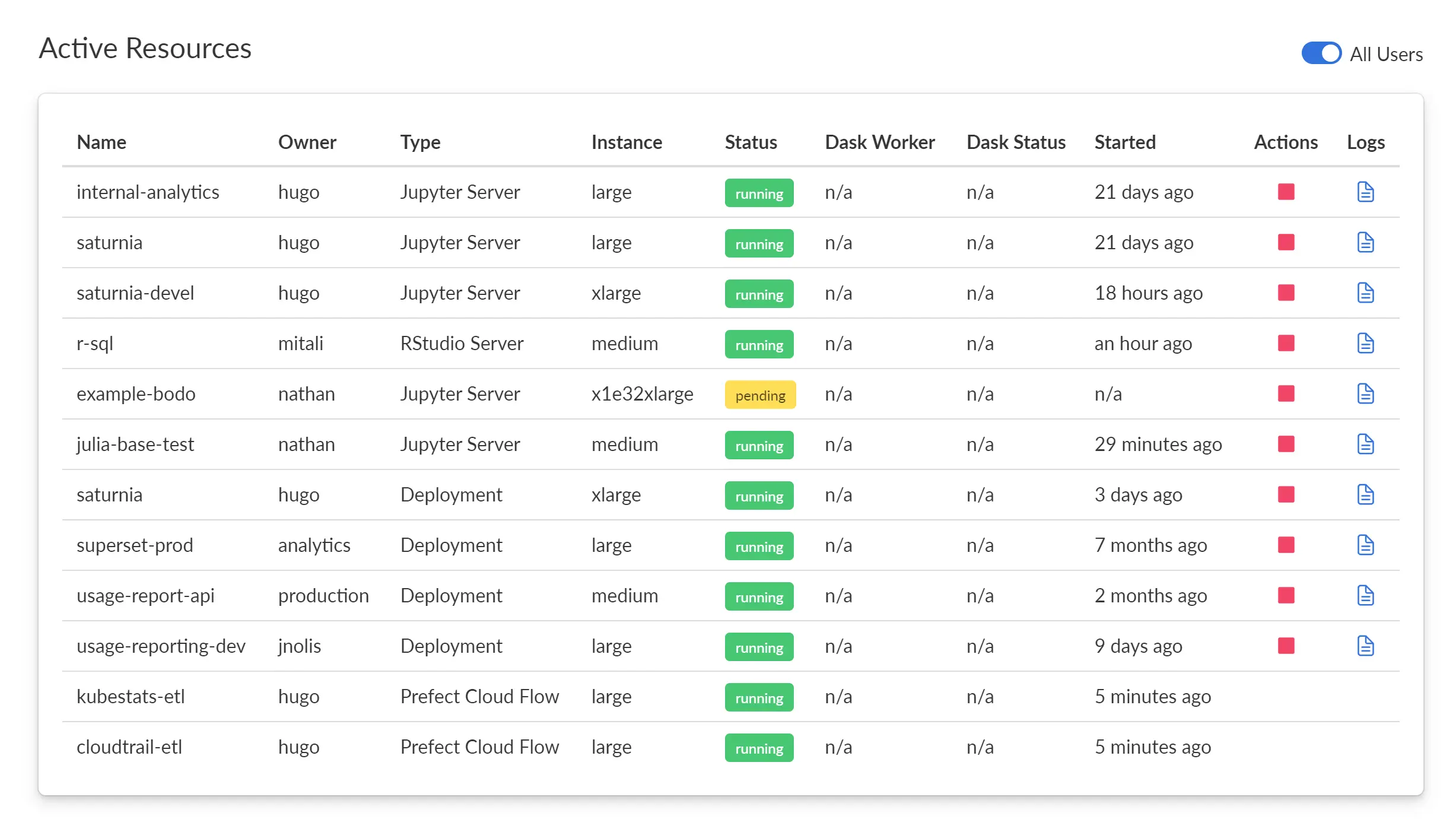View logs for the saturnia deployment

(1365, 494)
